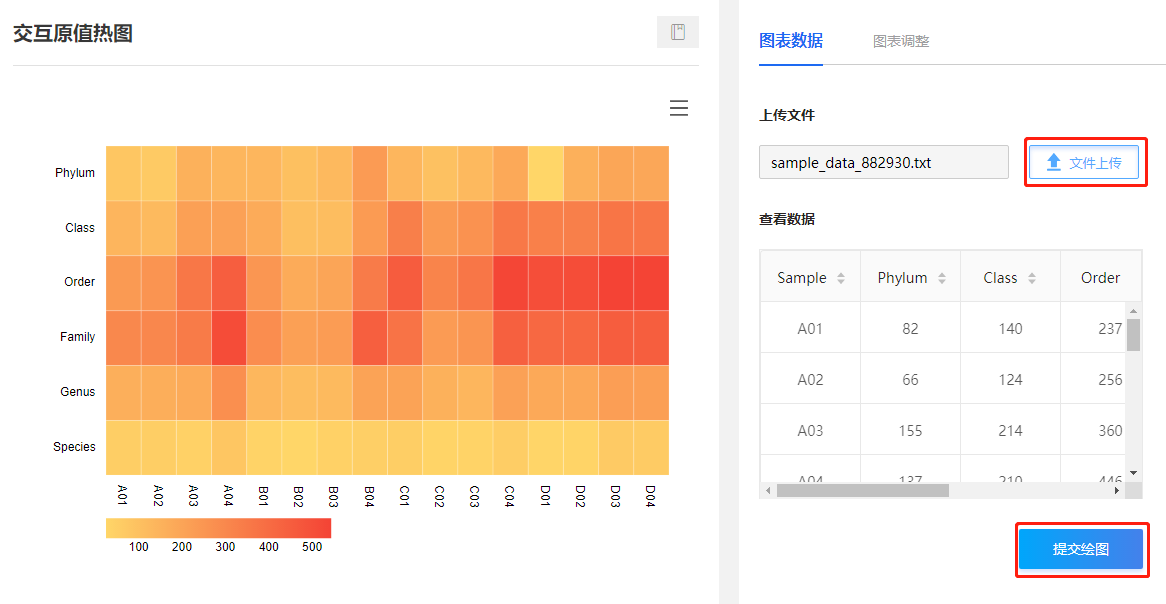
Task: Click the table's scroll-right arrow
Action: (x=1119, y=490)
